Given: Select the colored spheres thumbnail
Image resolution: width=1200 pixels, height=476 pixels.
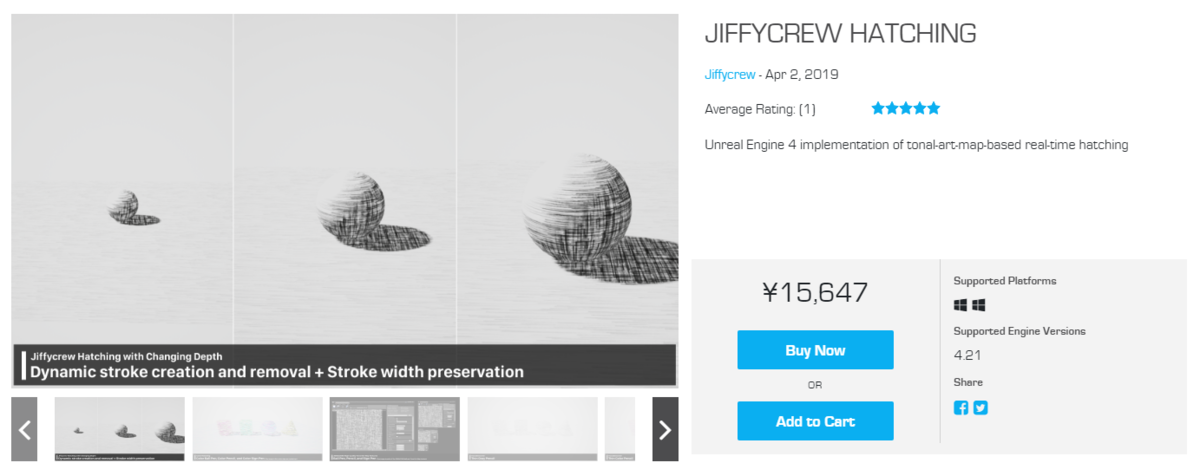Looking at the screenshot, I should point(257,429).
